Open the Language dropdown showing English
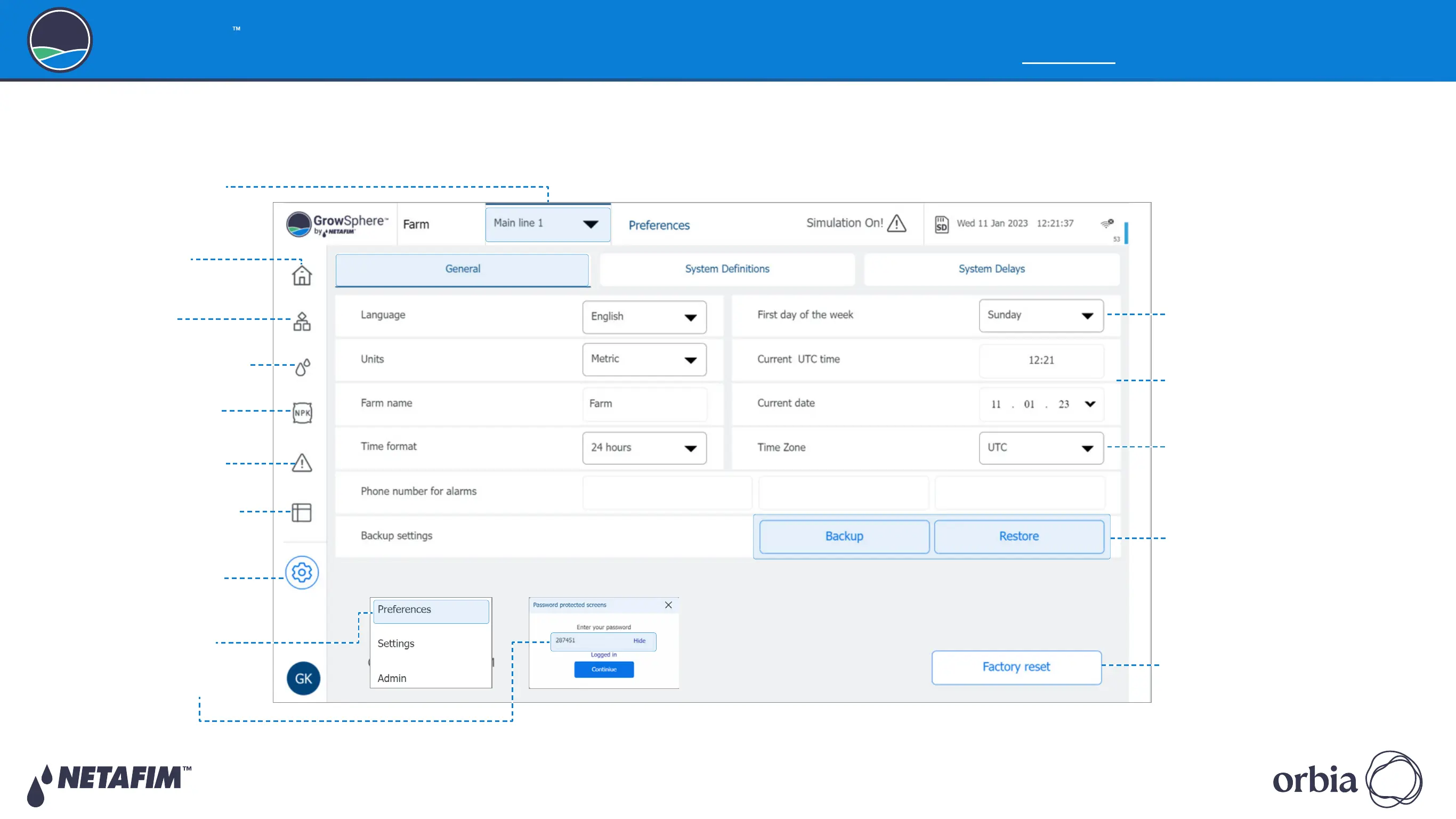 (x=644, y=317)
